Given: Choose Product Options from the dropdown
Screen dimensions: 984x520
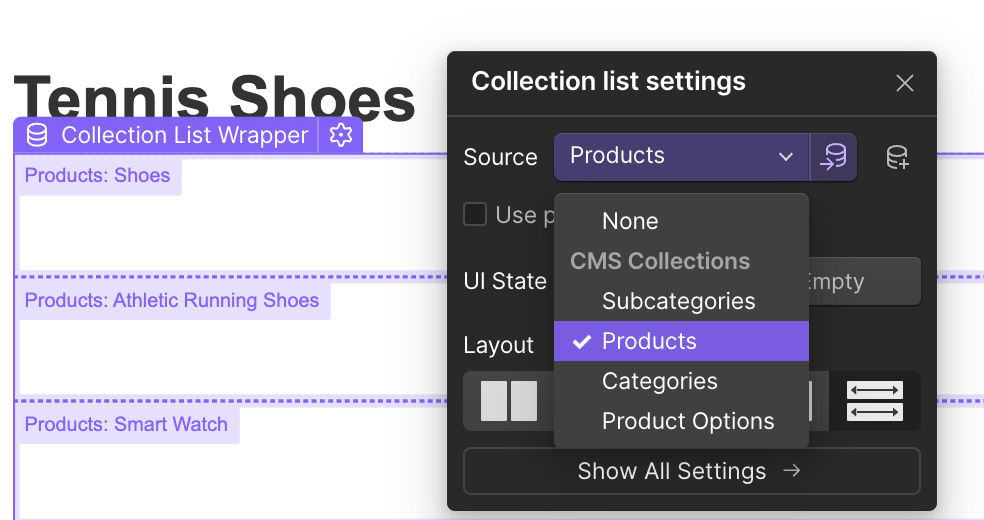Looking at the screenshot, I should tap(688, 421).
